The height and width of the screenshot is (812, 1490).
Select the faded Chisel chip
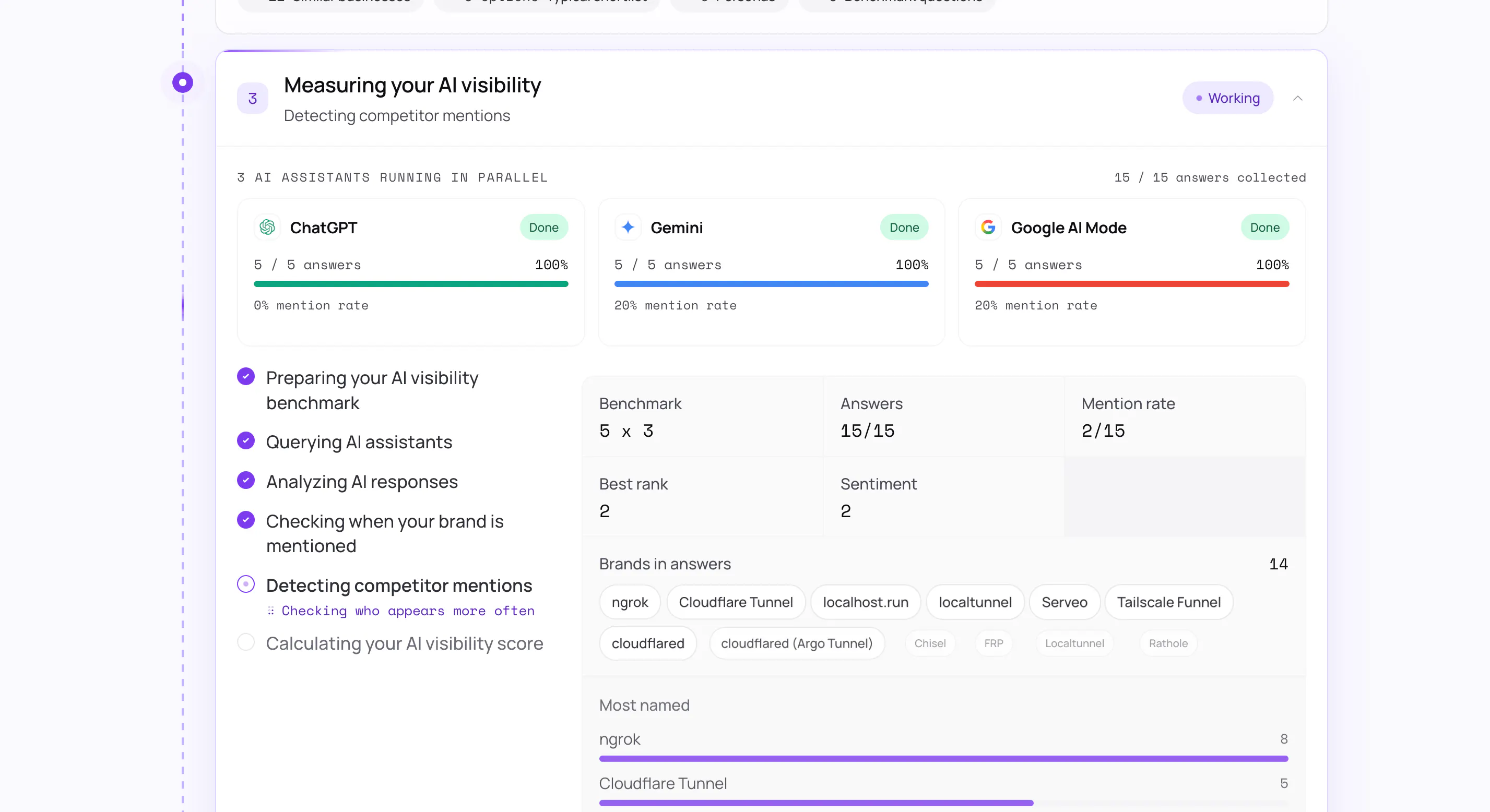[x=930, y=643]
